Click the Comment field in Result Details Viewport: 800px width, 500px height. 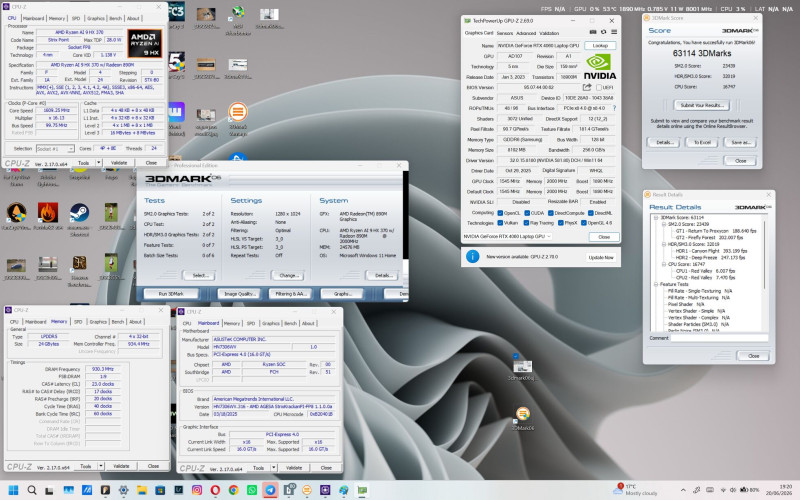[719, 338]
